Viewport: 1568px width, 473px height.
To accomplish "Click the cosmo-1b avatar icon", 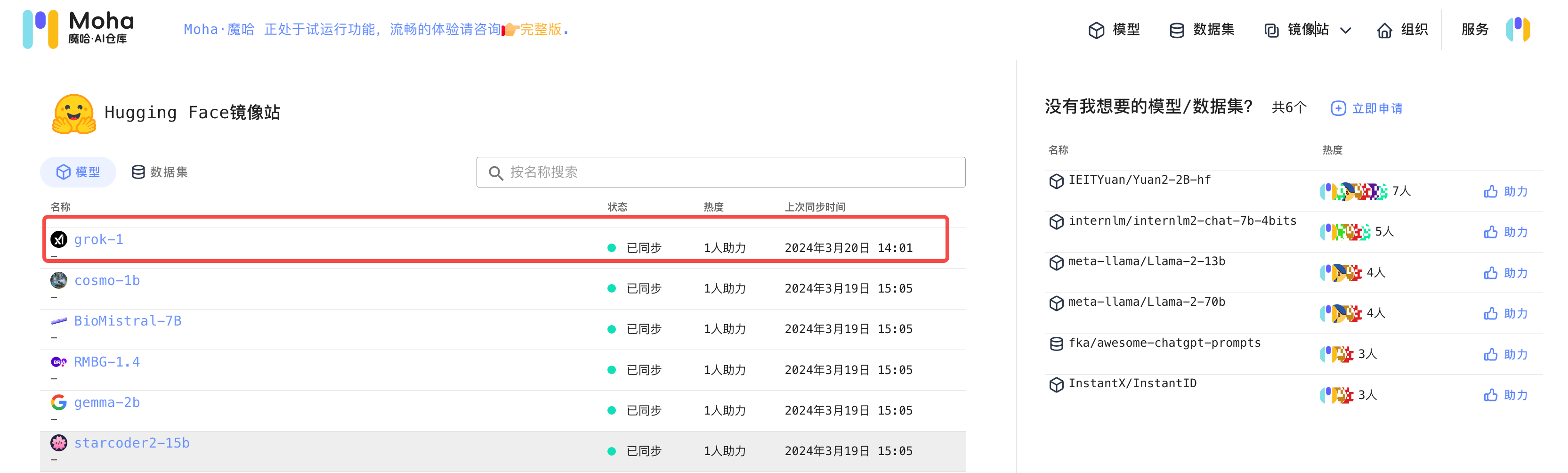I will click(59, 280).
